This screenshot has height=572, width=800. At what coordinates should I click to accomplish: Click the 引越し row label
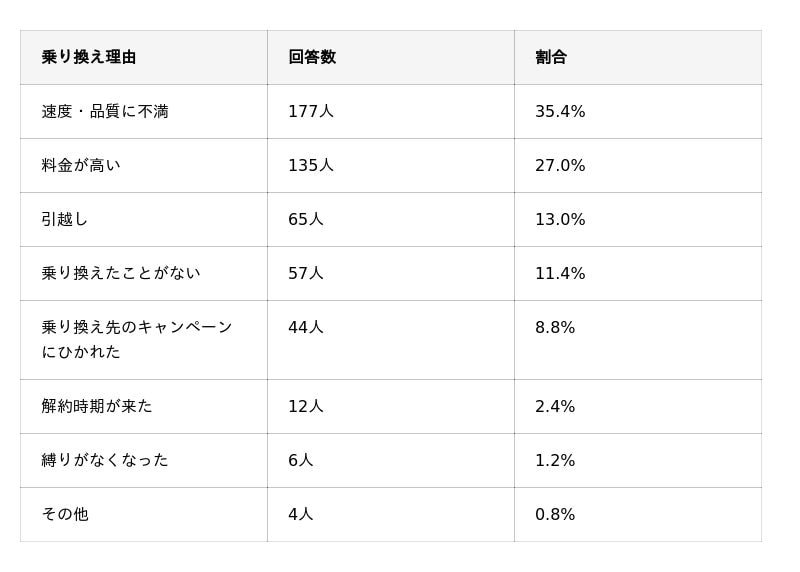[x=65, y=219]
